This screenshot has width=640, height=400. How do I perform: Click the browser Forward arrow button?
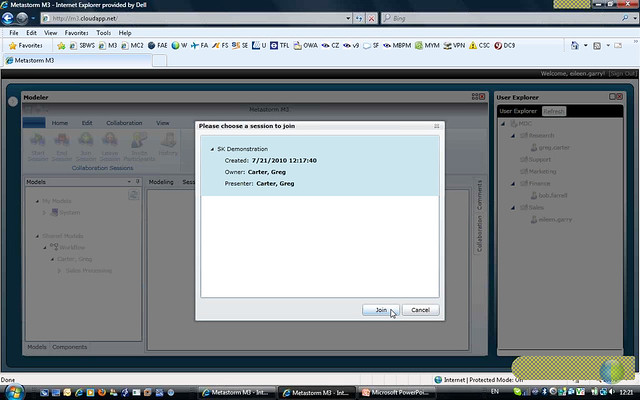pos(22,18)
